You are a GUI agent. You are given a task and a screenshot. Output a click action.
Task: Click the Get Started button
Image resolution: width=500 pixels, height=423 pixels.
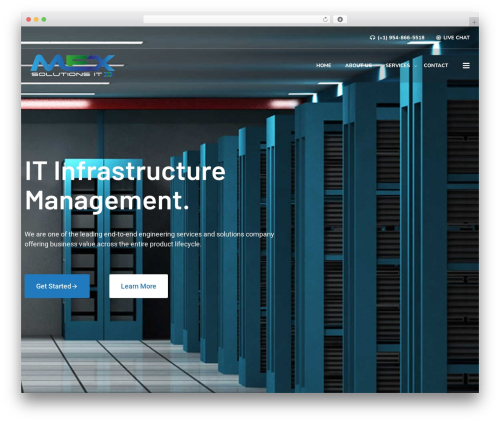57,286
